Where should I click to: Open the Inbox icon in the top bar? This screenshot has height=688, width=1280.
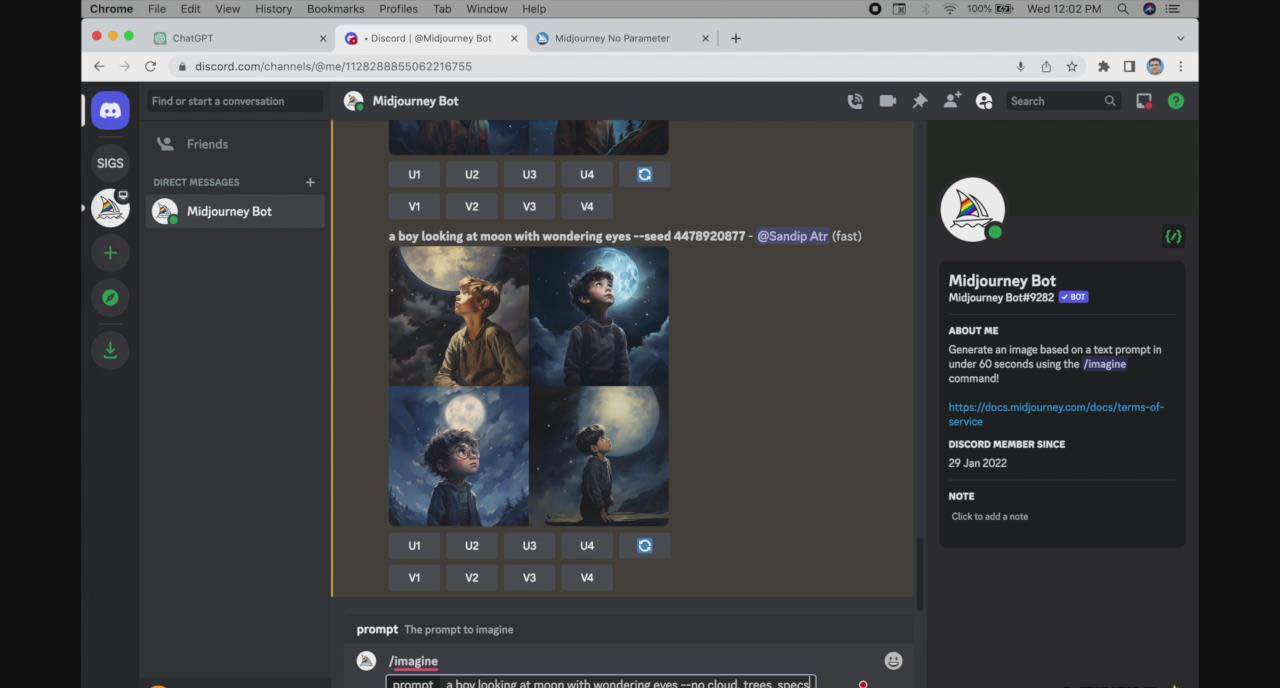click(x=1143, y=101)
